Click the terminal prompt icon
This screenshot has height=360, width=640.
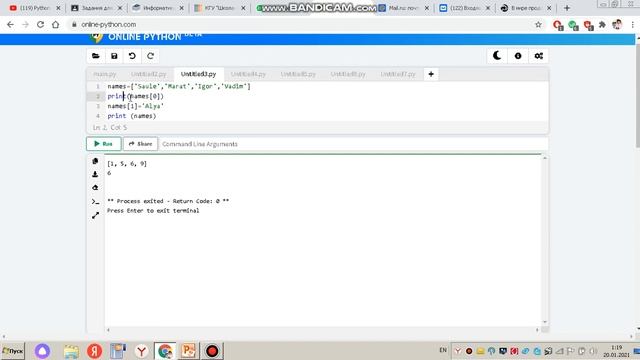[x=95, y=202]
